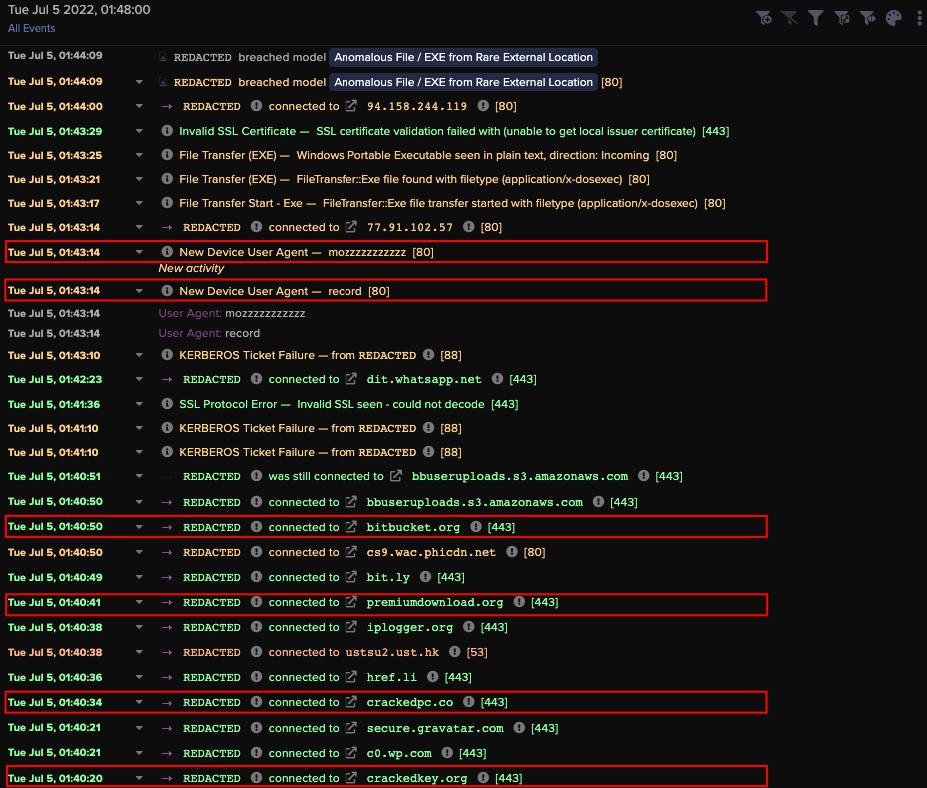Expand the dit.whatsapp.net connection row
Screen dimensions: 927x788
click(139, 379)
